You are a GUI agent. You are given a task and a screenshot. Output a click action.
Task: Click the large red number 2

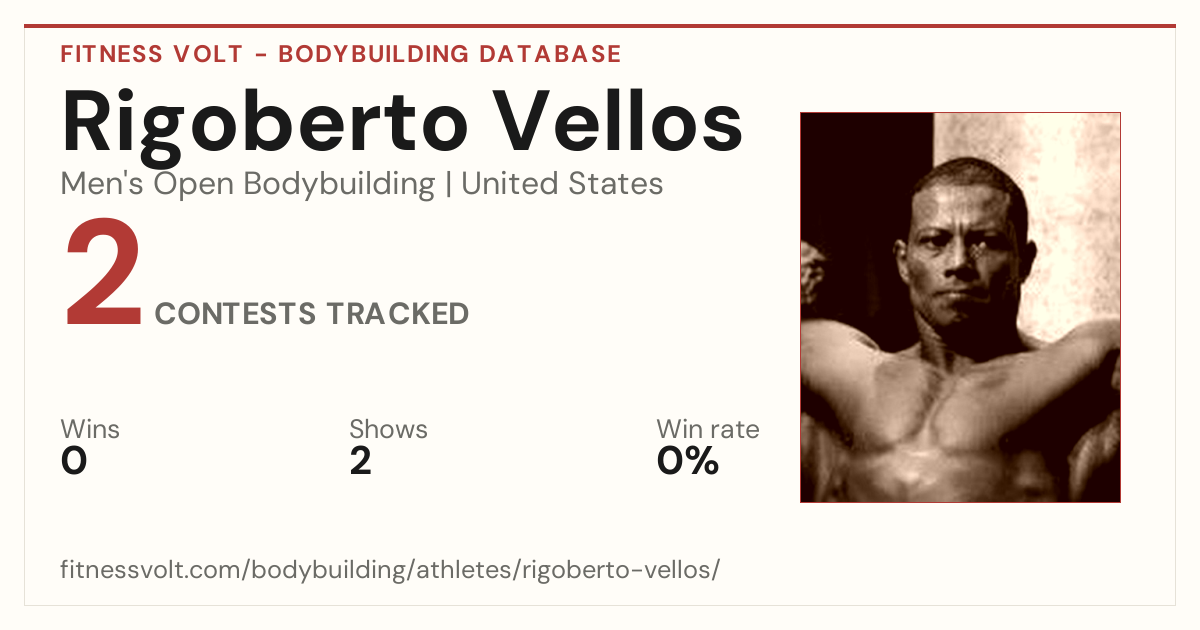(x=104, y=275)
